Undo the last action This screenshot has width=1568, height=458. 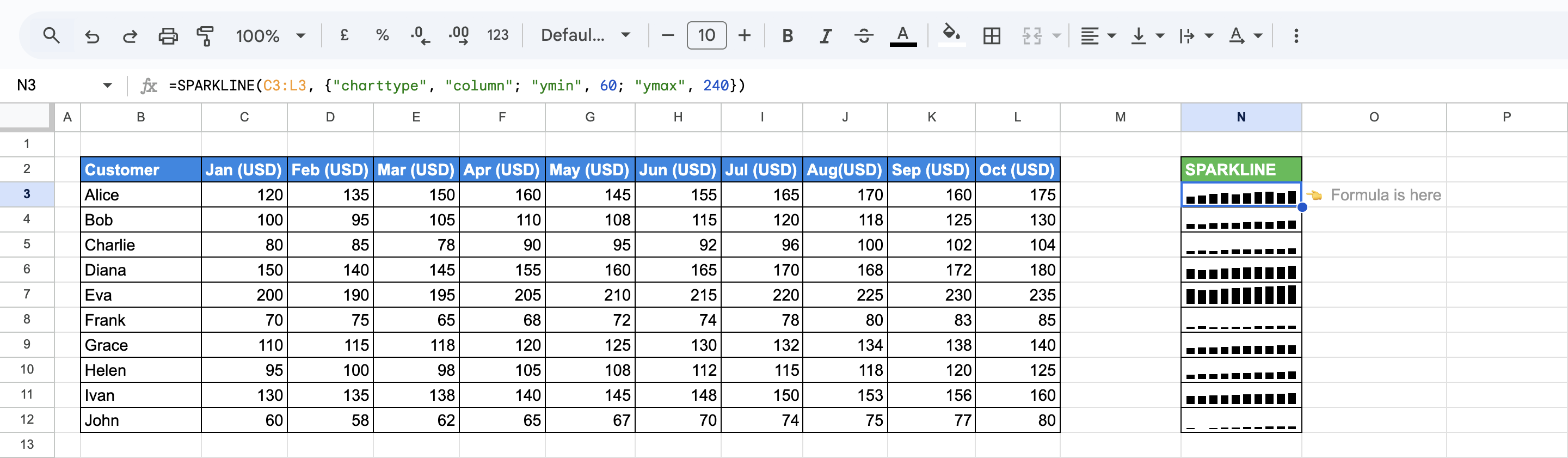(x=92, y=36)
